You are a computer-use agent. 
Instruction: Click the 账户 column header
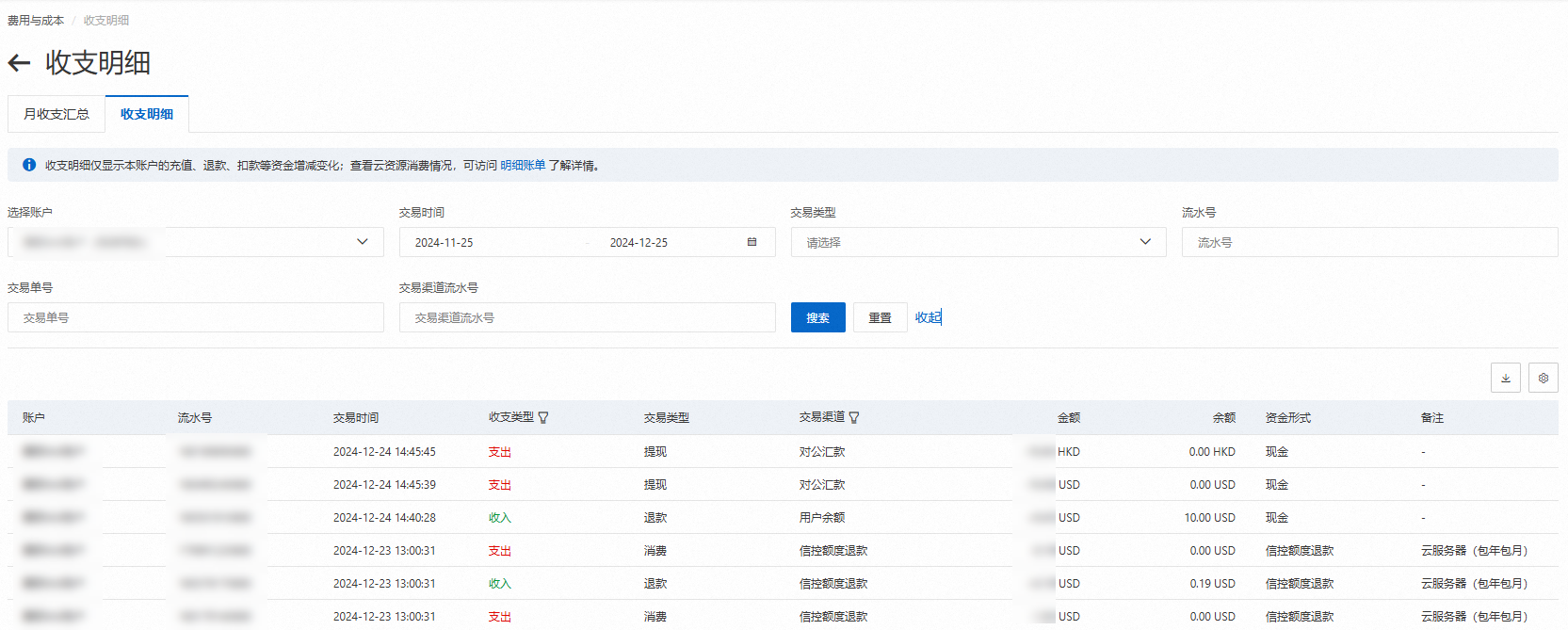point(34,417)
